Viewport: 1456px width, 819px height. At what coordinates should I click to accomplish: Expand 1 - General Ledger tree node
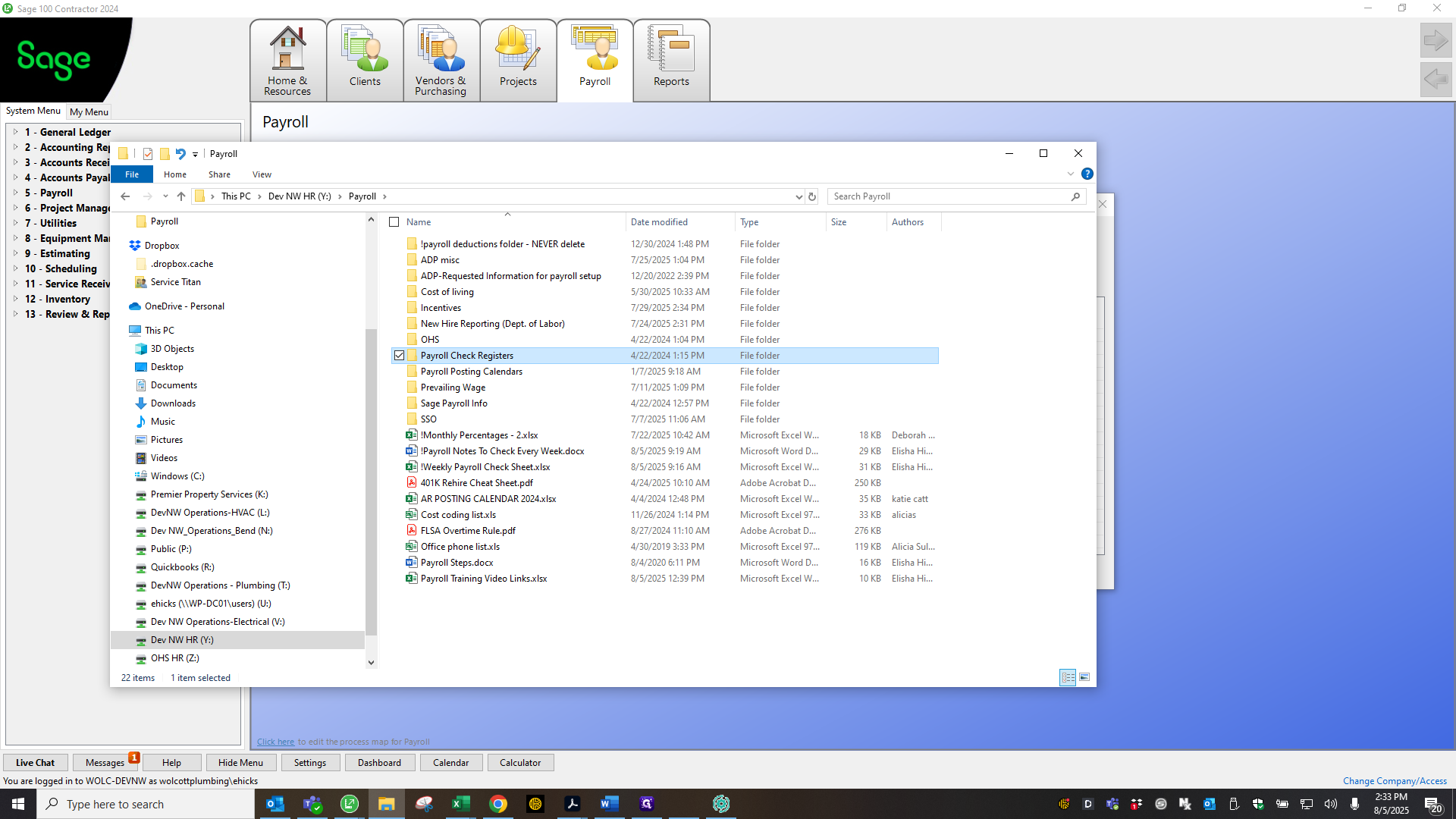(x=16, y=132)
